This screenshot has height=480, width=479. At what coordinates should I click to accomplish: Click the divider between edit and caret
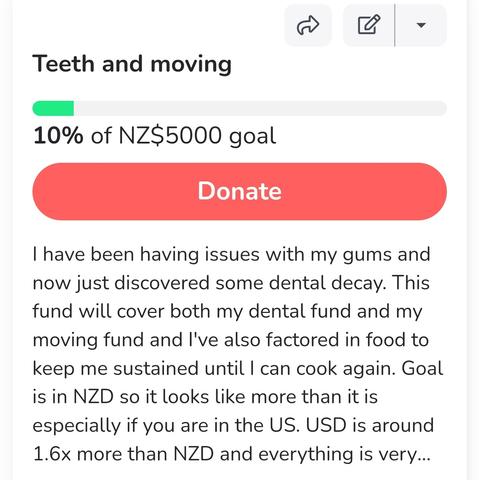click(395, 25)
